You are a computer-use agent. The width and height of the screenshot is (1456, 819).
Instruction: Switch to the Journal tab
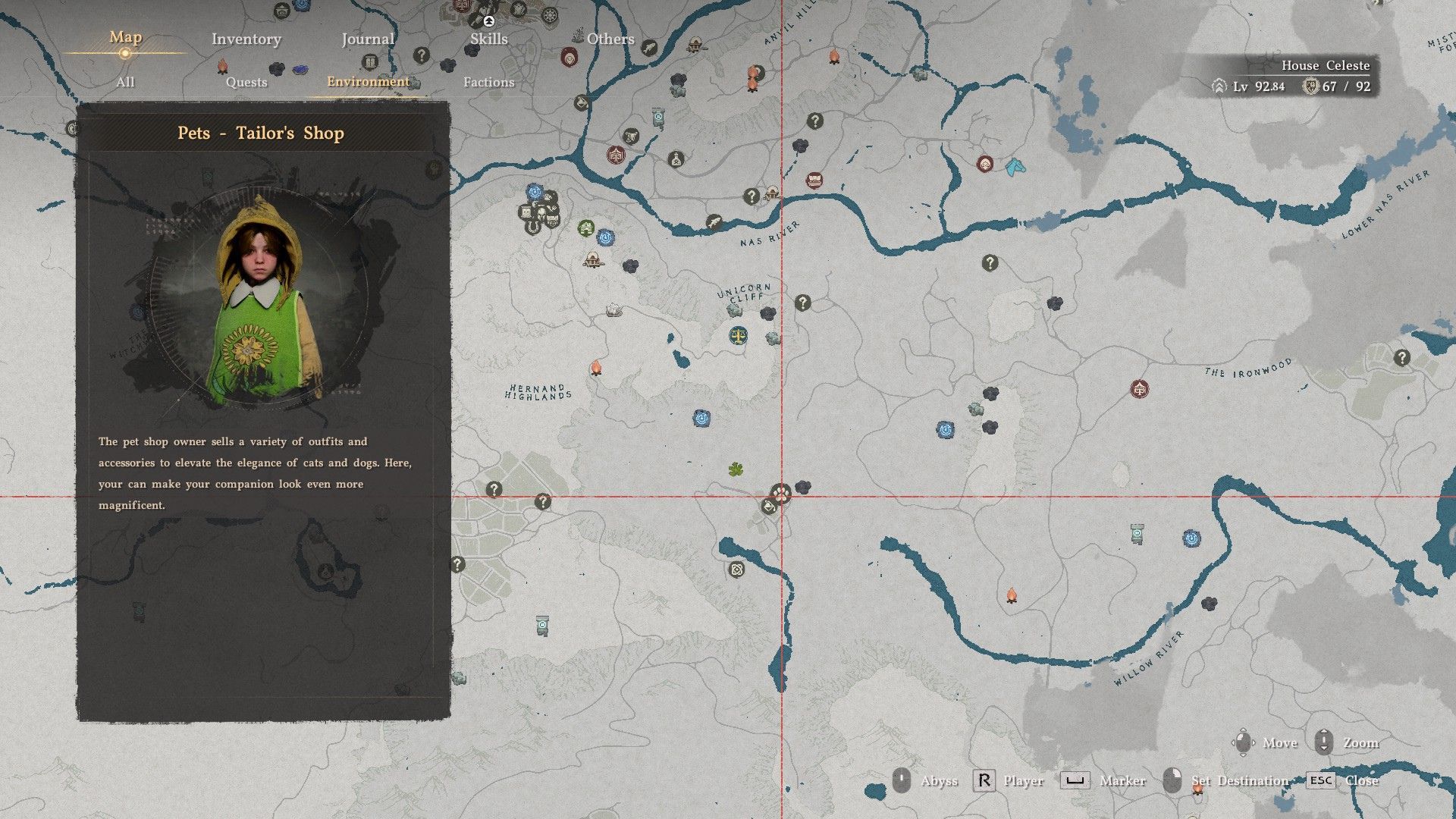pyautogui.click(x=368, y=39)
